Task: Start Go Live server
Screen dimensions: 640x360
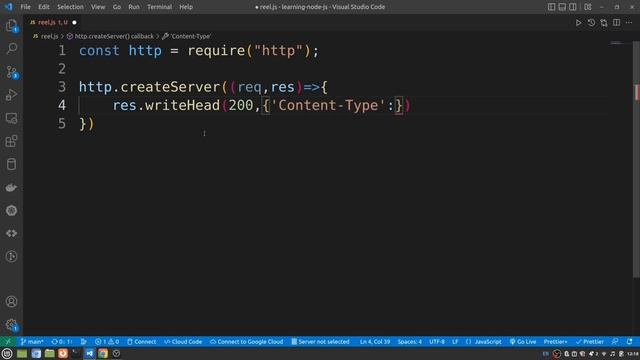Action: click(523, 342)
